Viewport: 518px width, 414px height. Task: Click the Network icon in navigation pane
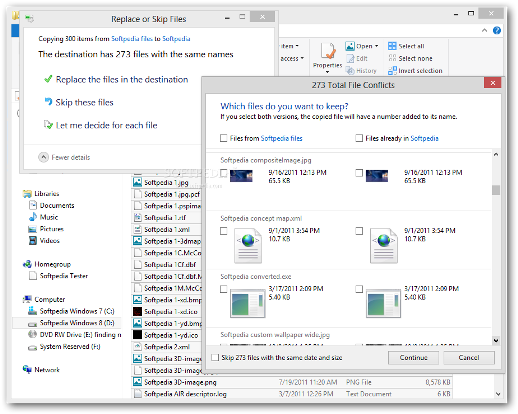pos(27,369)
